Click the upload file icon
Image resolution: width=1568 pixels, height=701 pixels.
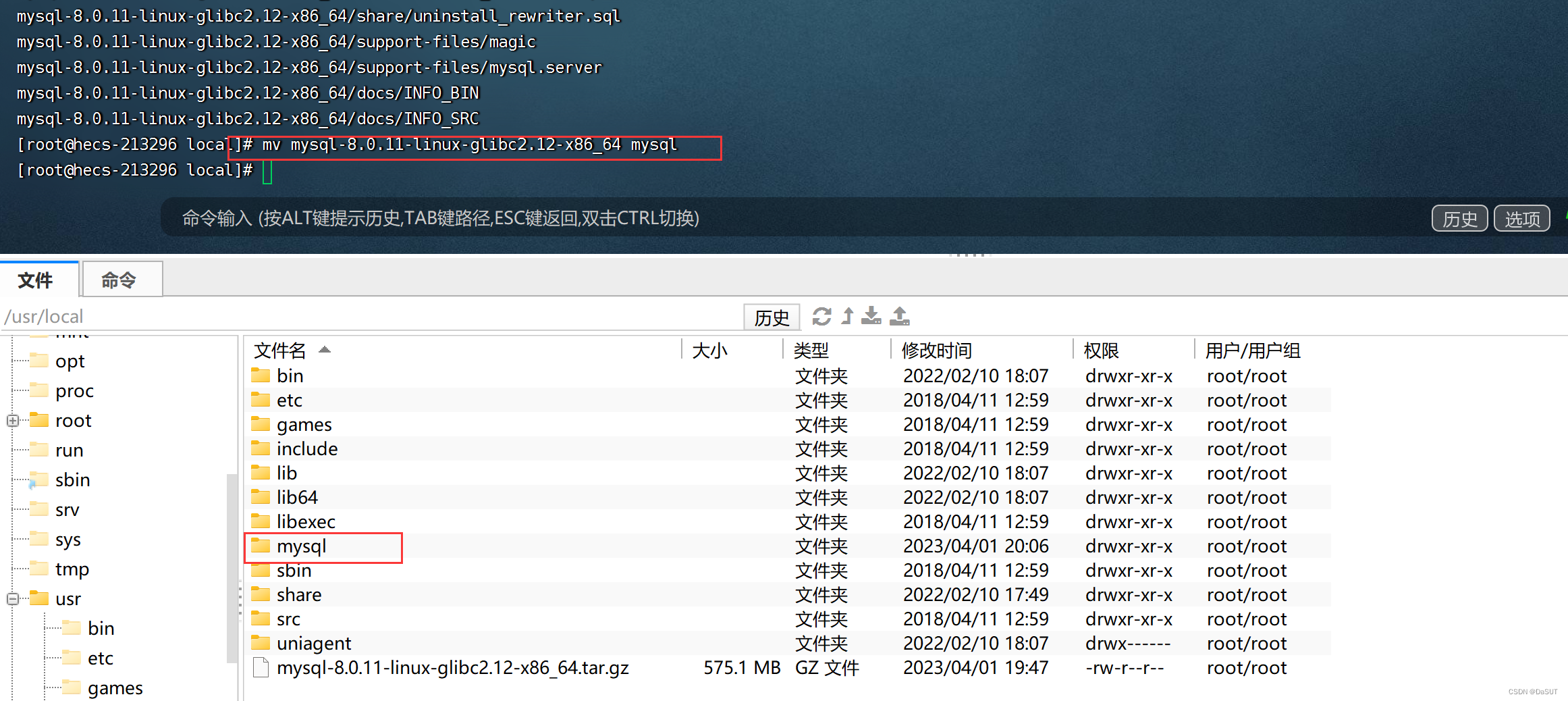pyautogui.click(x=900, y=316)
